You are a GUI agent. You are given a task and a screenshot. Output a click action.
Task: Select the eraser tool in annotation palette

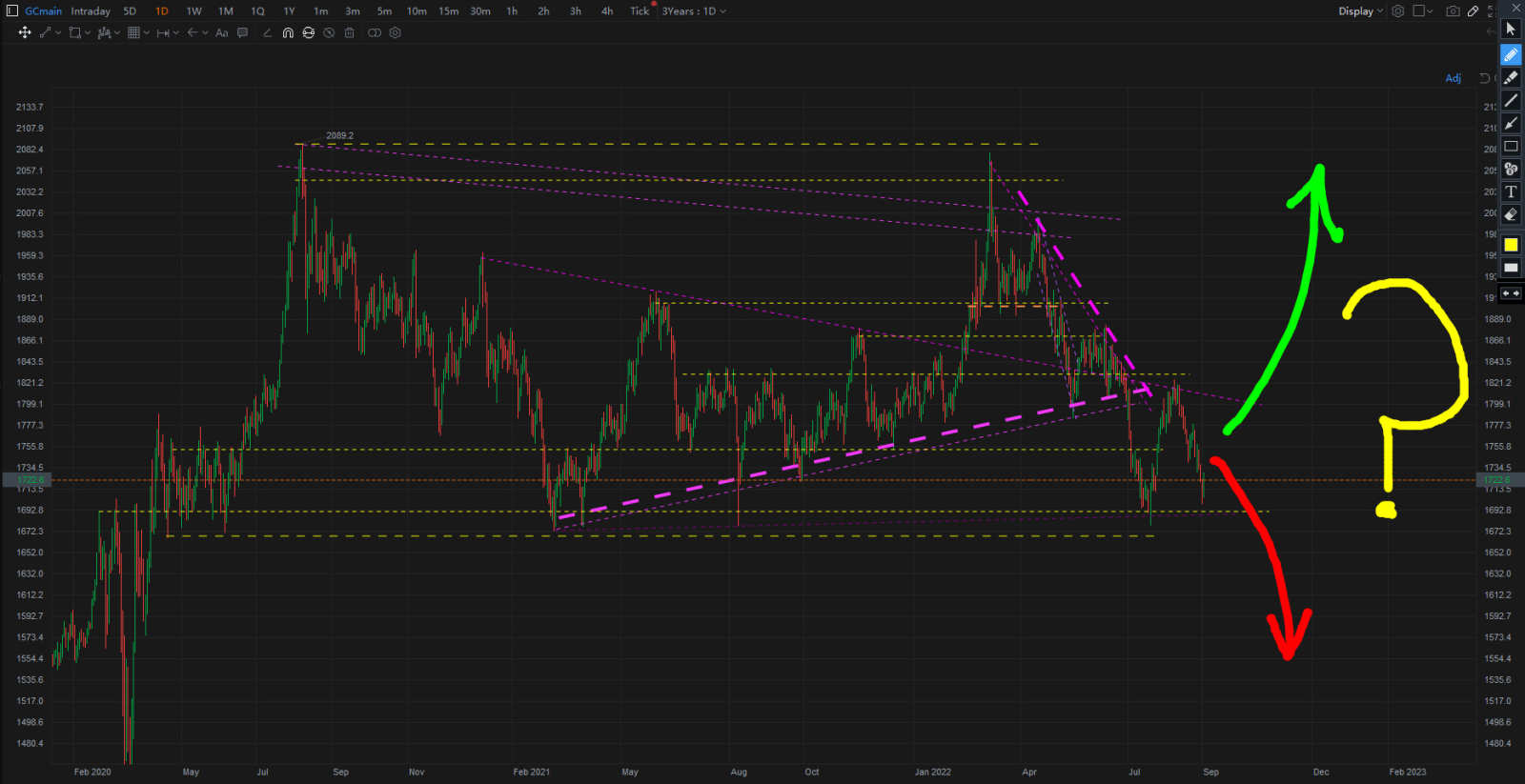tap(1511, 215)
